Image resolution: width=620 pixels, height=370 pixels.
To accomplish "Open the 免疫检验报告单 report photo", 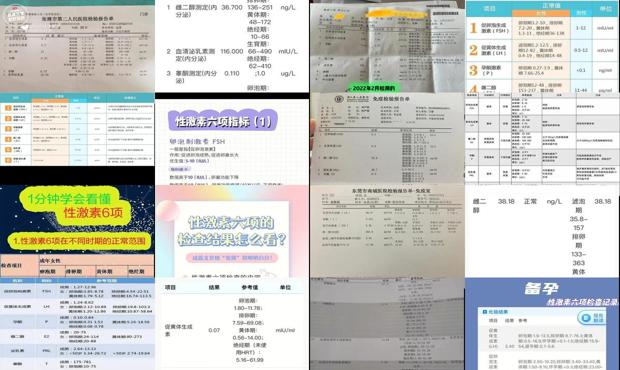I will pos(388,138).
